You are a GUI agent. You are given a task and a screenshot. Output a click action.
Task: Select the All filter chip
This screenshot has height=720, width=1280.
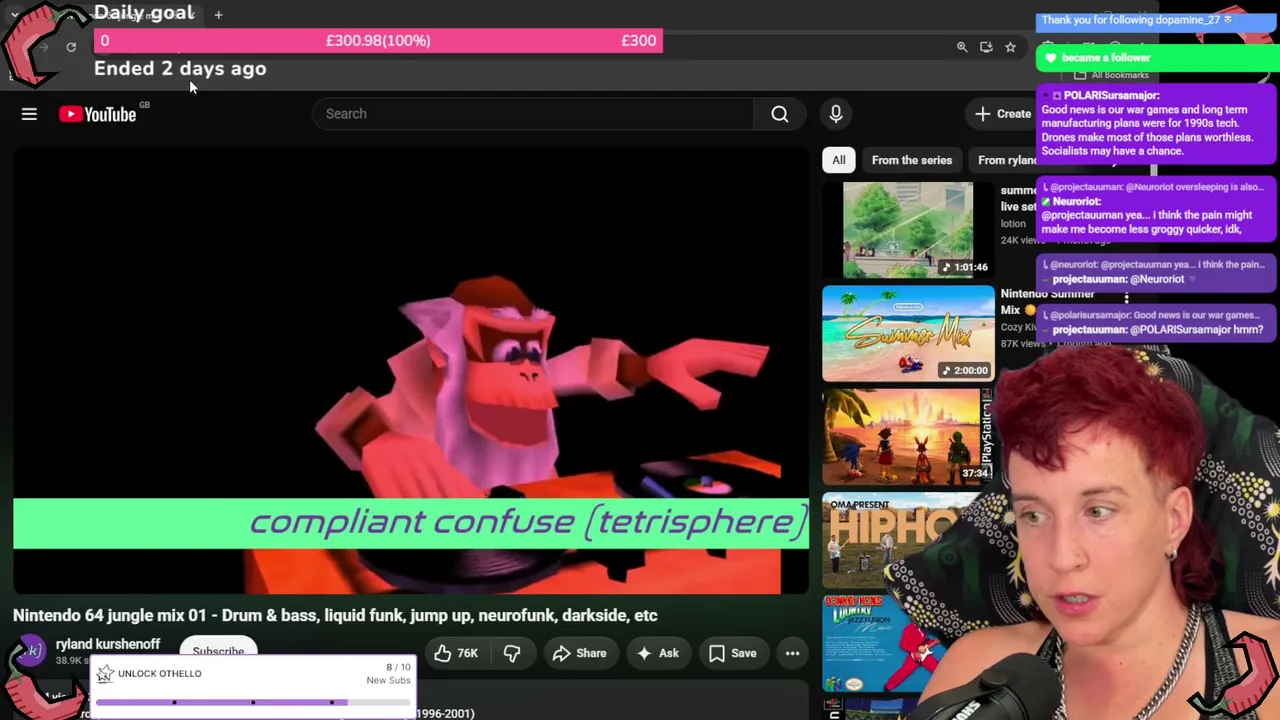coord(839,160)
